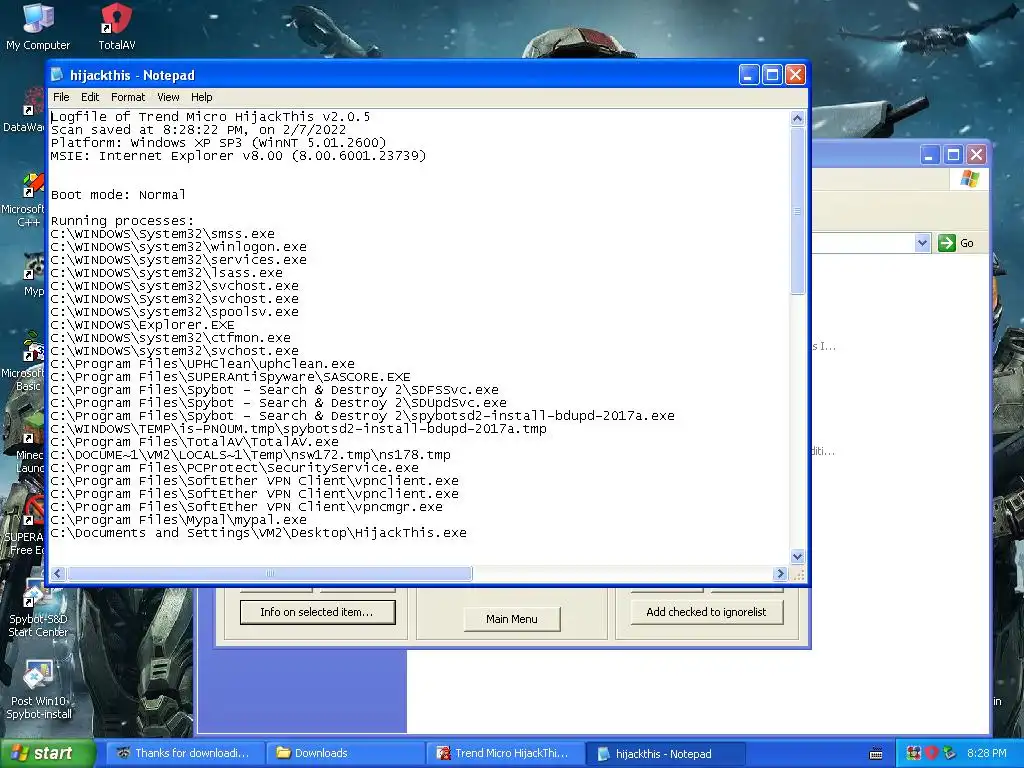This screenshot has width=1024, height=768.
Task: Click the SDFSSvc.exe process line
Action: pos(274,390)
